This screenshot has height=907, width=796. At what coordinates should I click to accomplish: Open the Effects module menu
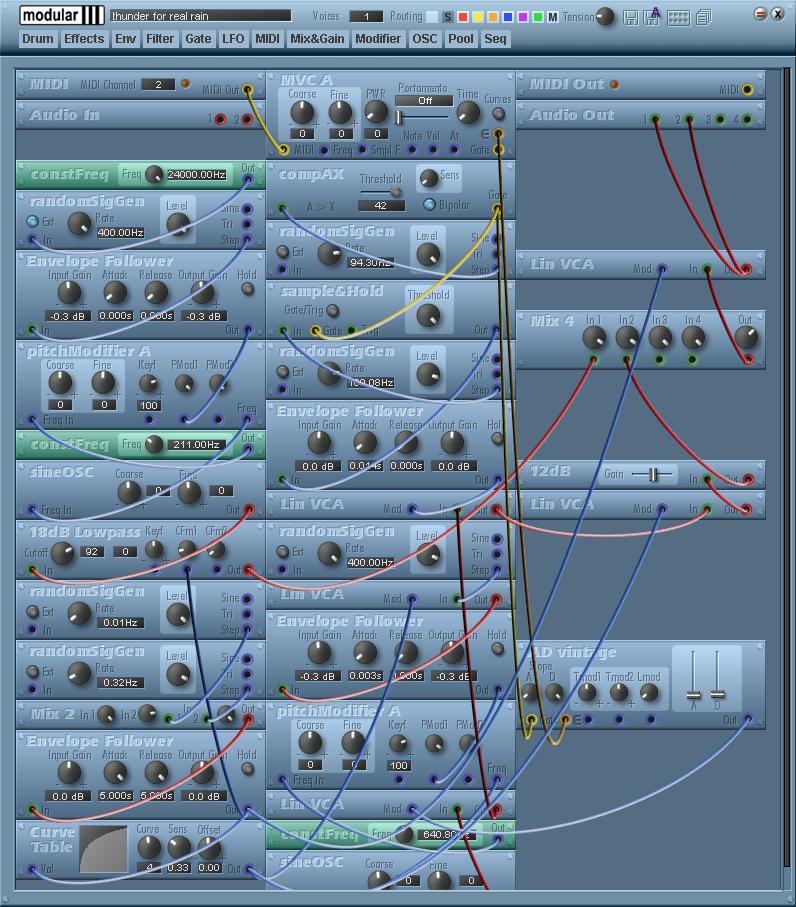point(84,39)
